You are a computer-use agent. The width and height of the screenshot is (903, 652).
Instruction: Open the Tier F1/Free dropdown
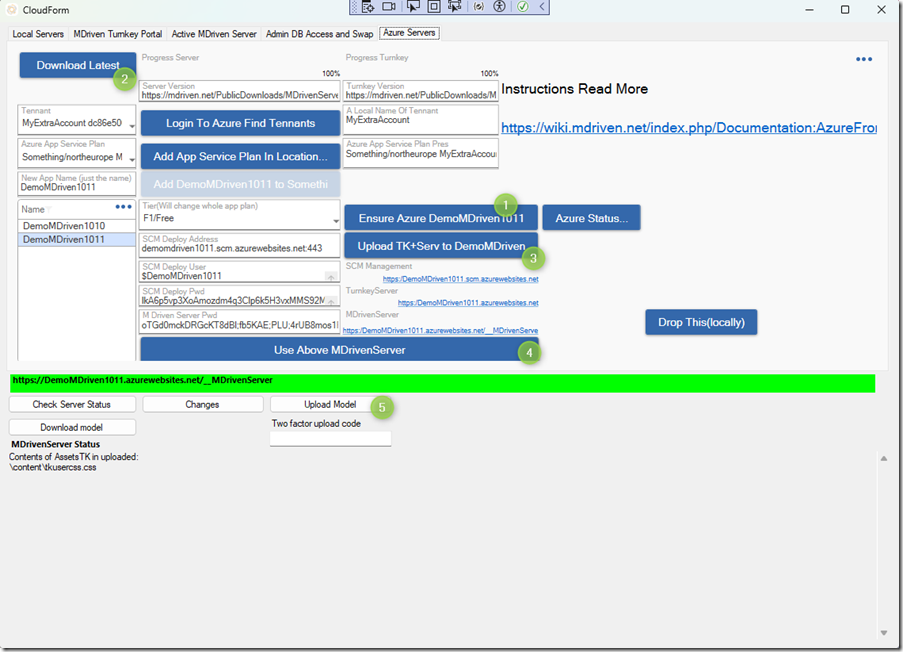[x=336, y=221]
